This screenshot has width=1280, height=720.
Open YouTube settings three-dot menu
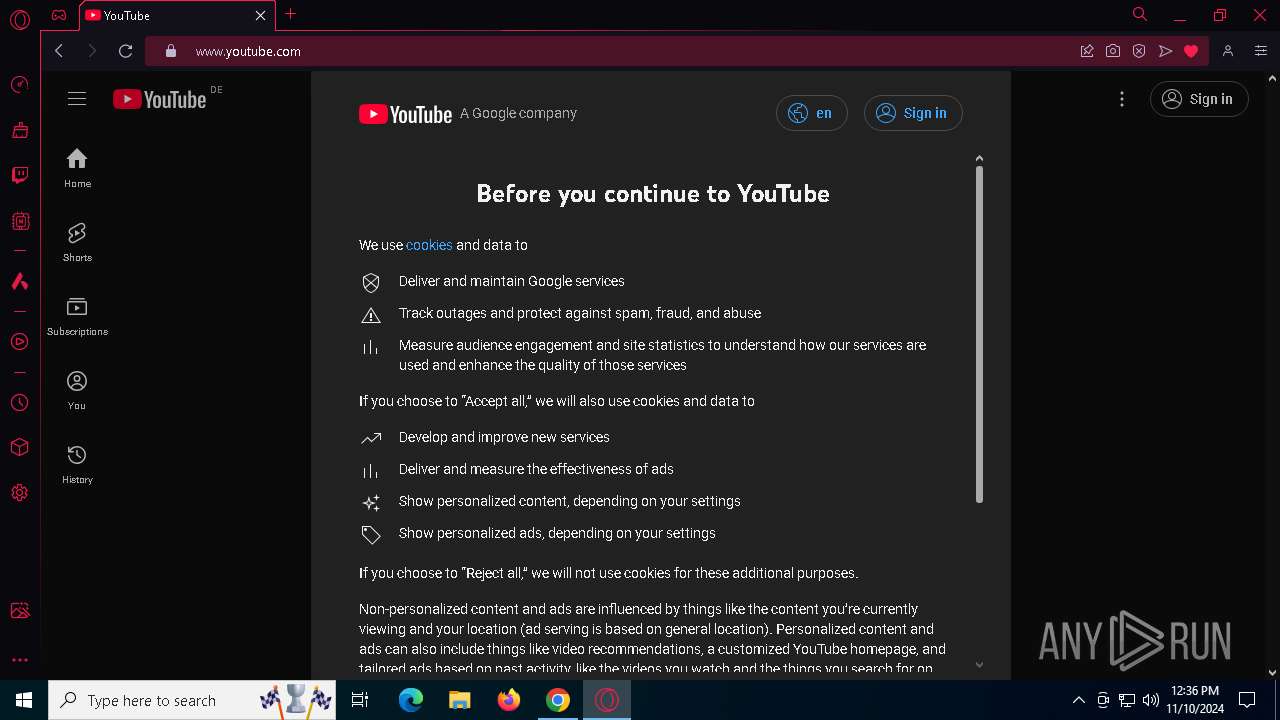(1122, 99)
